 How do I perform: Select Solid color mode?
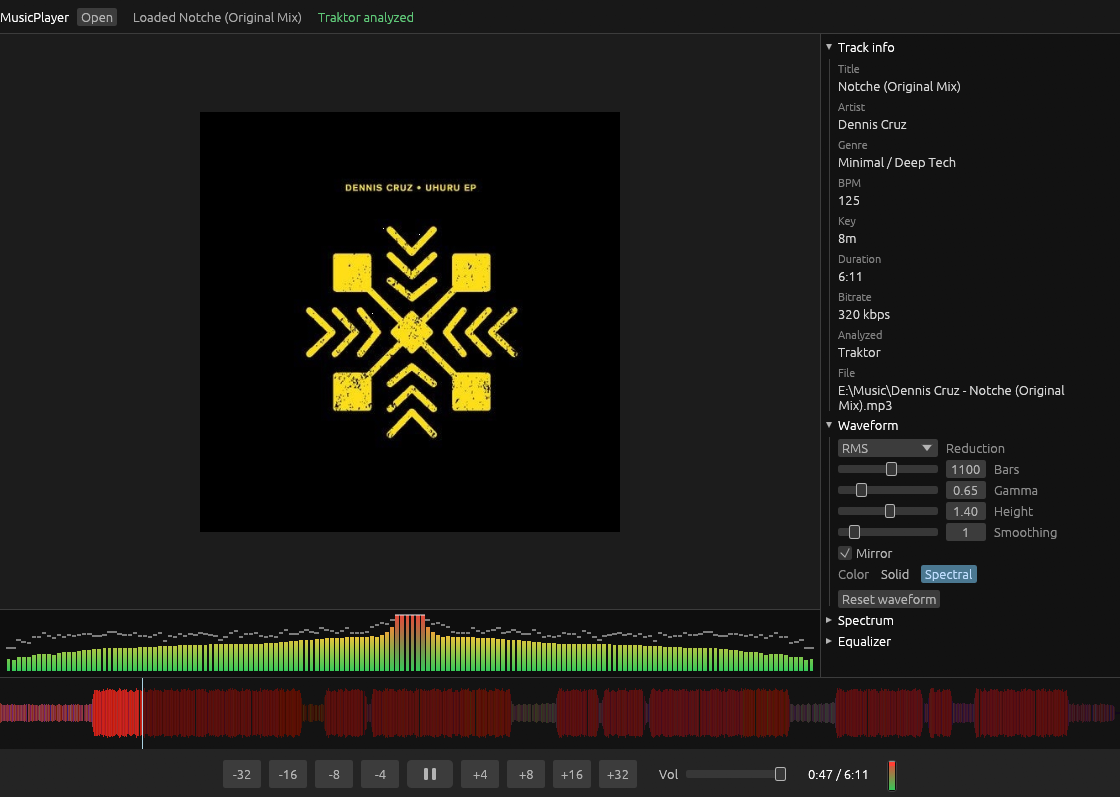(x=894, y=574)
